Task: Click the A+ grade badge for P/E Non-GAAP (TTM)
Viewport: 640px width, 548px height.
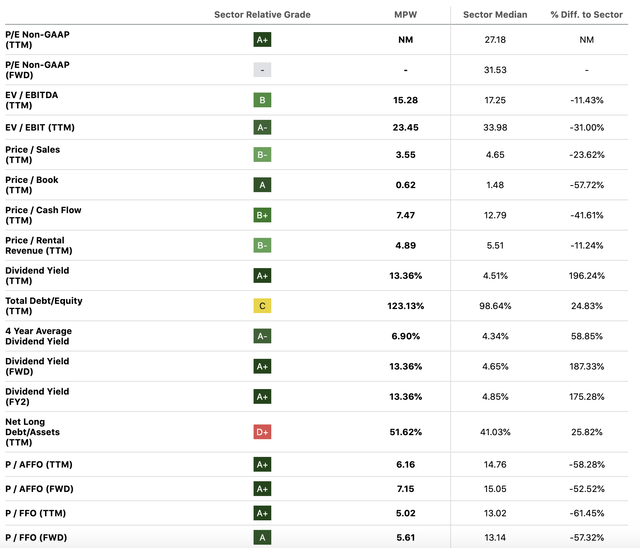Action: (x=263, y=41)
